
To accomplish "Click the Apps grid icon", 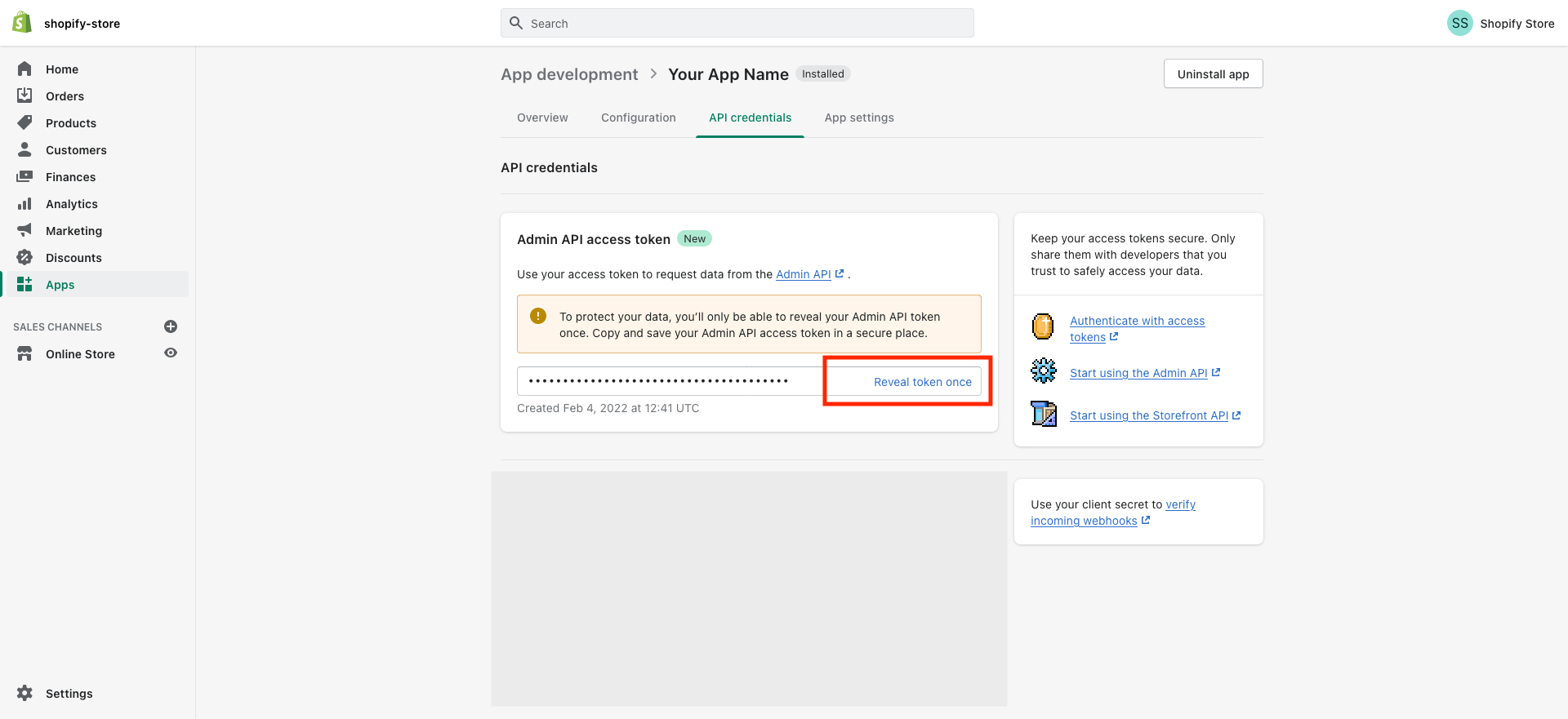I will (x=24, y=284).
